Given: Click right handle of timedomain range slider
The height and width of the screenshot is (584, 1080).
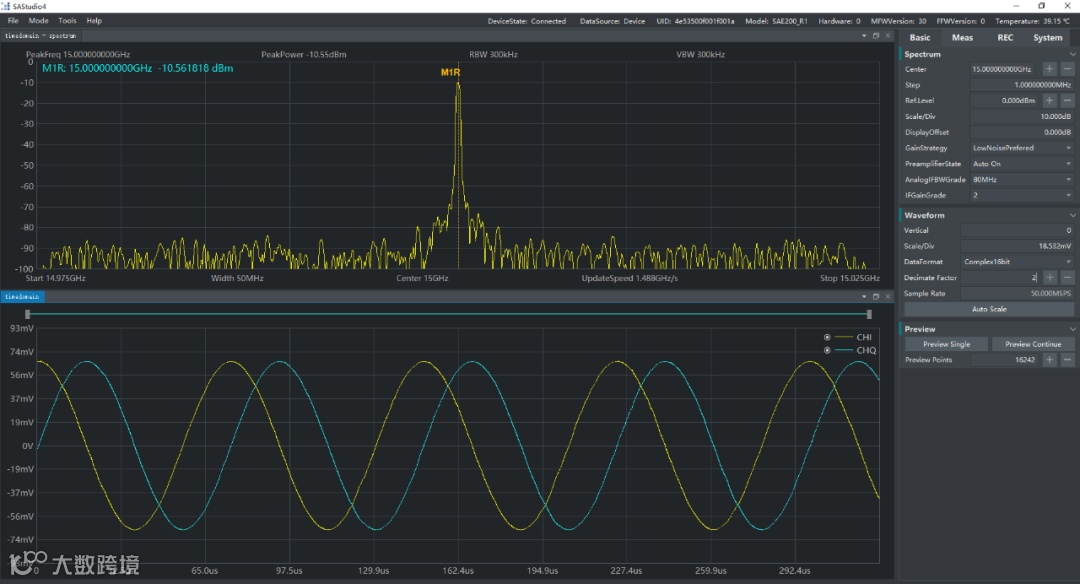Looking at the screenshot, I should (869, 314).
